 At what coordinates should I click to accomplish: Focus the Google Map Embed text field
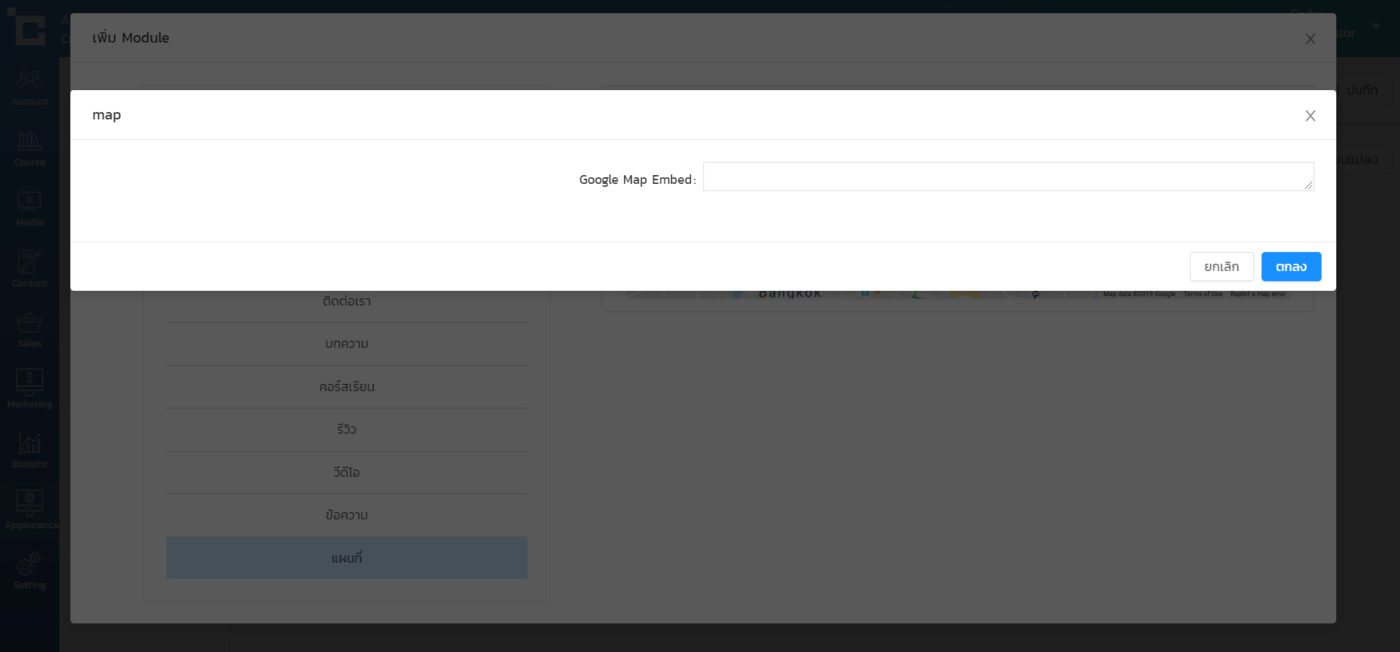tap(1007, 177)
